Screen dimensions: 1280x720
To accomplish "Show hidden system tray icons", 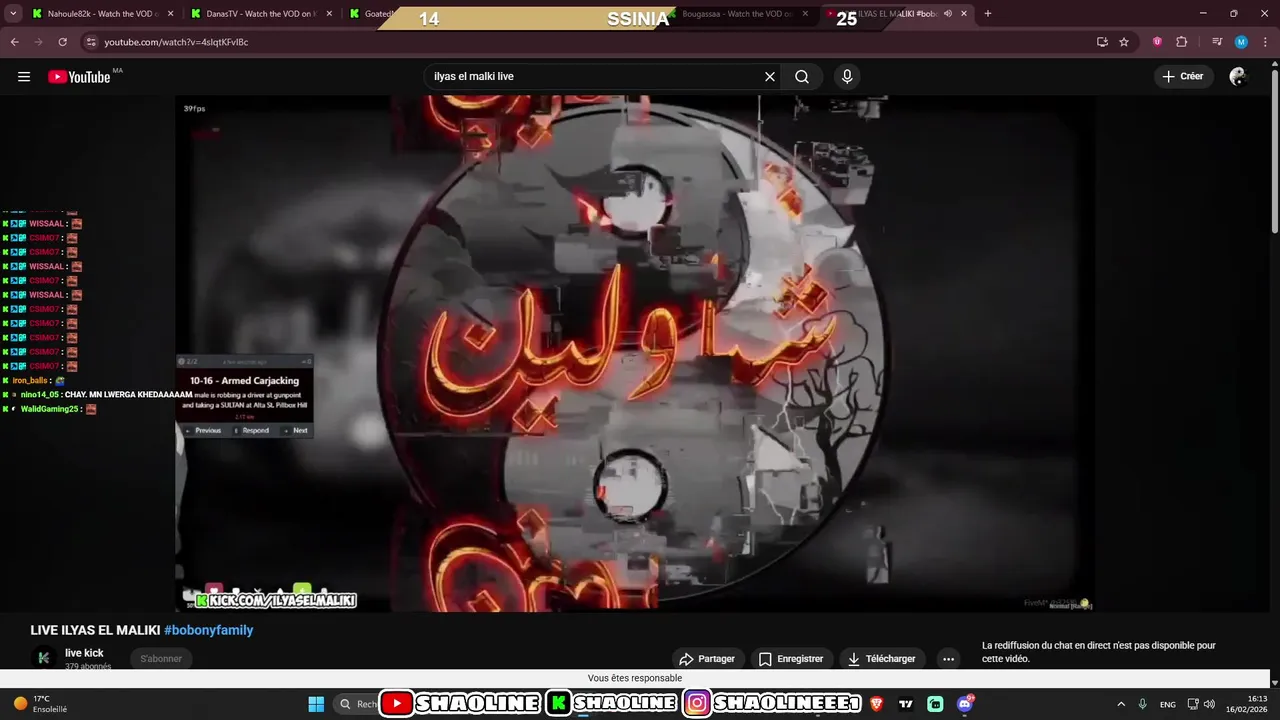I will tap(1121, 704).
